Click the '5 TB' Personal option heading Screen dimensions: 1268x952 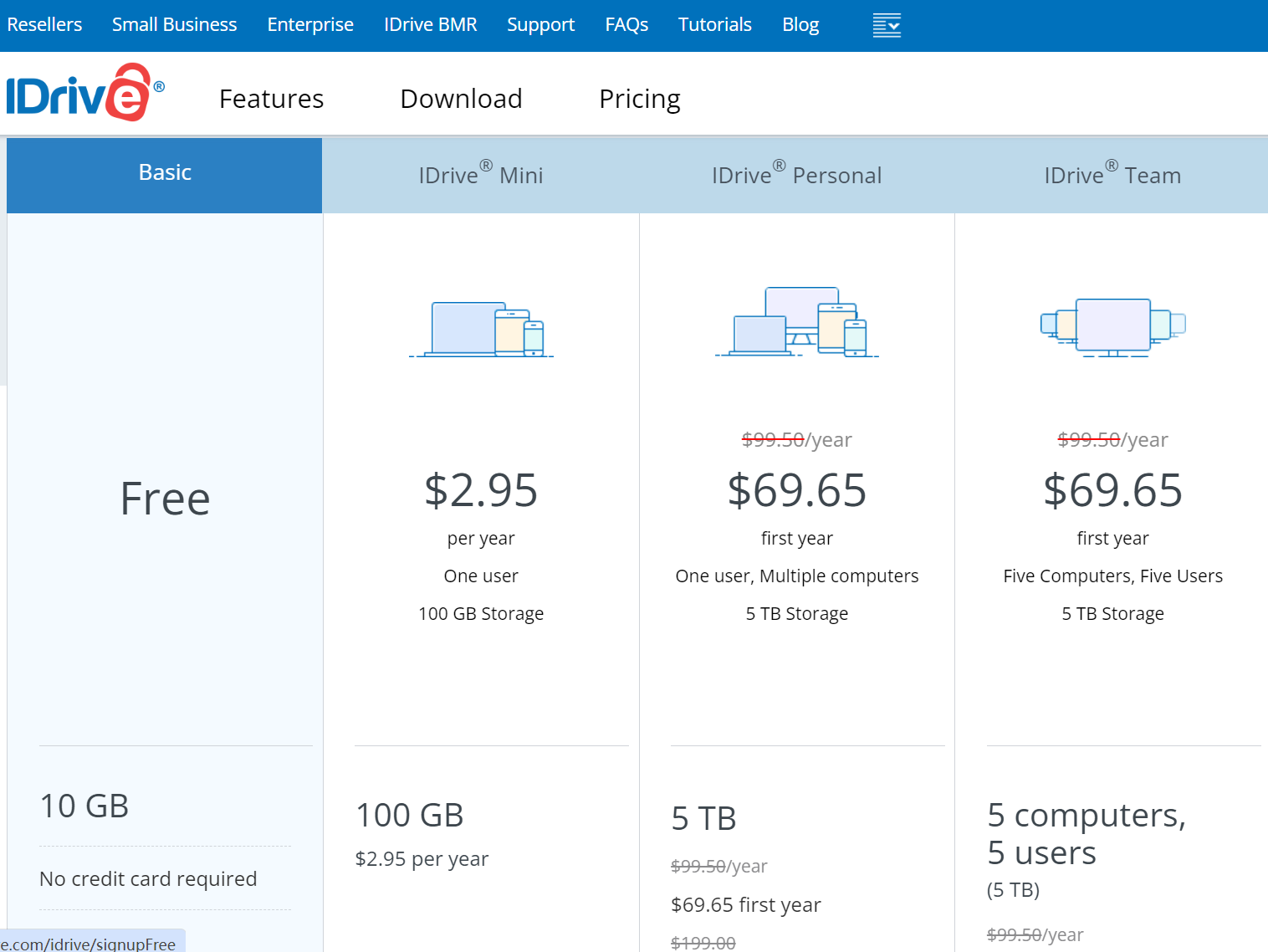[704, 818]
